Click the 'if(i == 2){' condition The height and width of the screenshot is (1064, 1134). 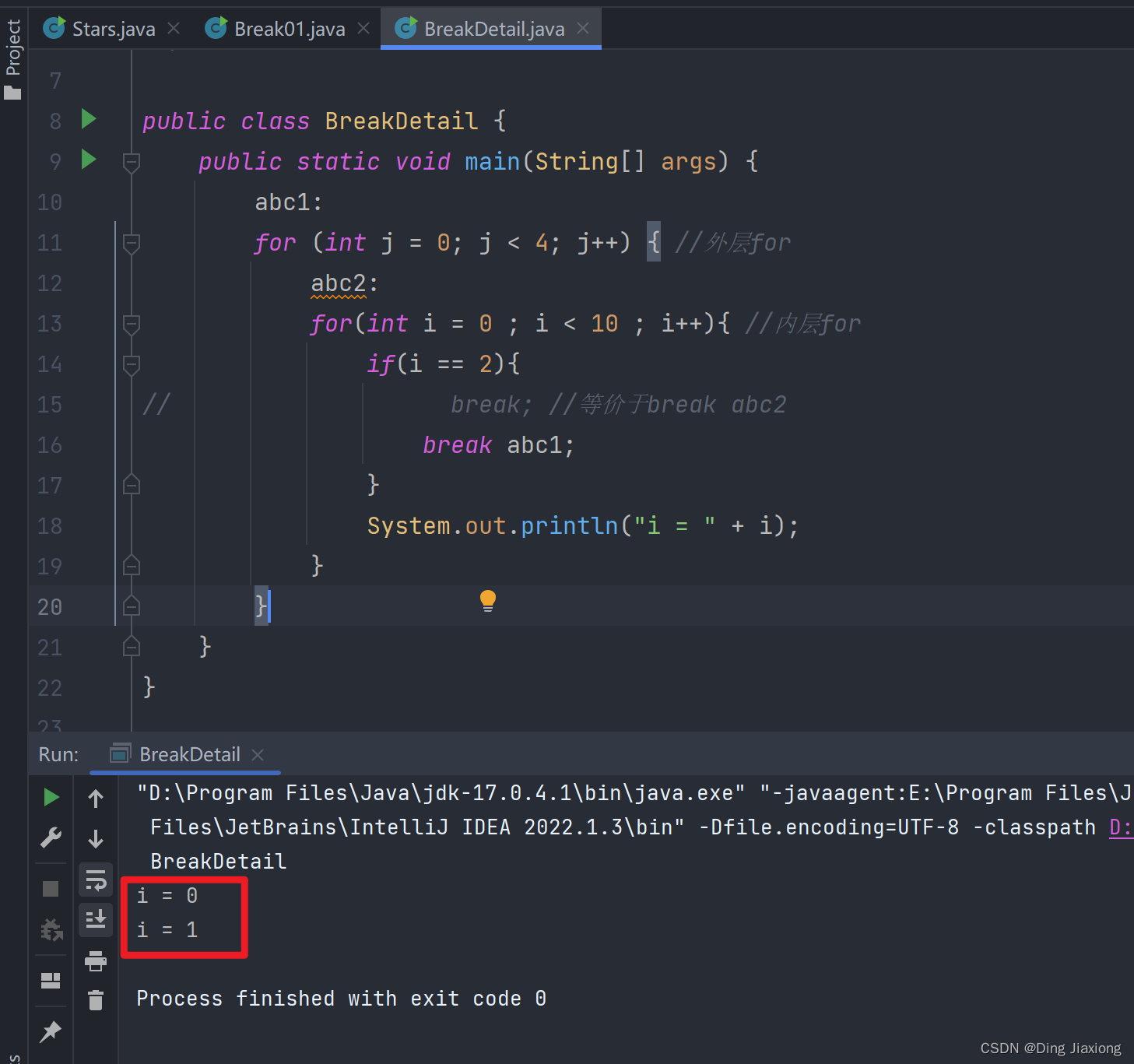pos(444,364)
